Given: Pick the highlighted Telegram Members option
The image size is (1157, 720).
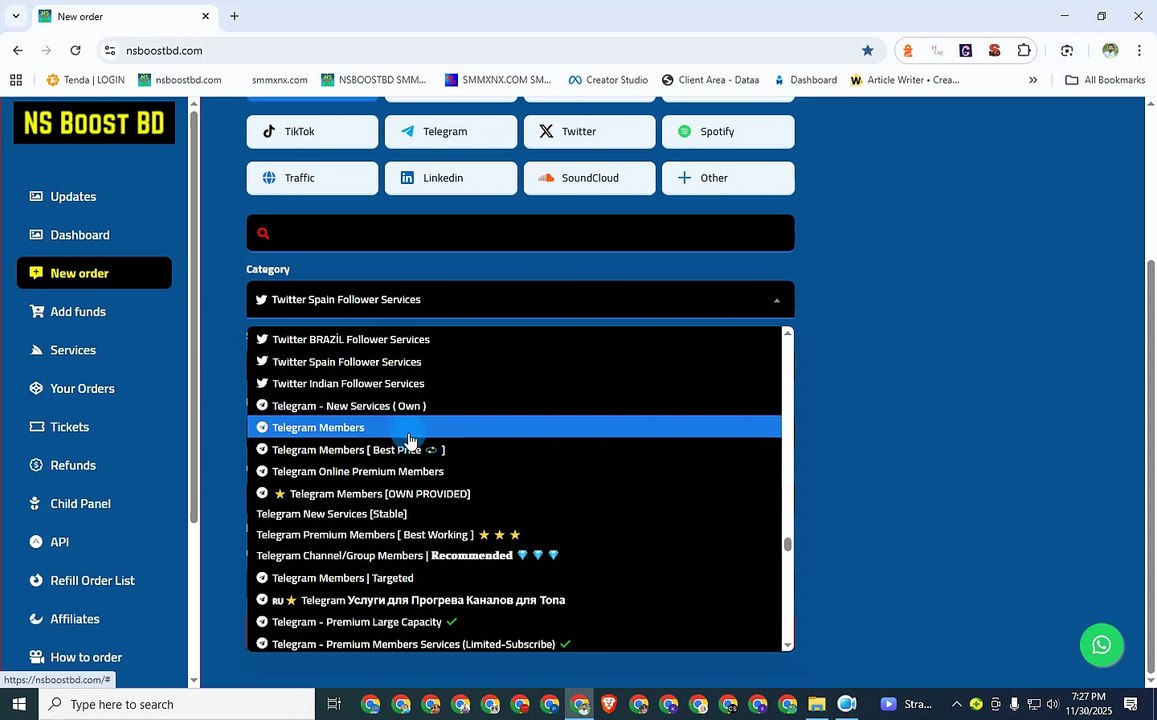Looking at the screenshot, I should 514,427.
